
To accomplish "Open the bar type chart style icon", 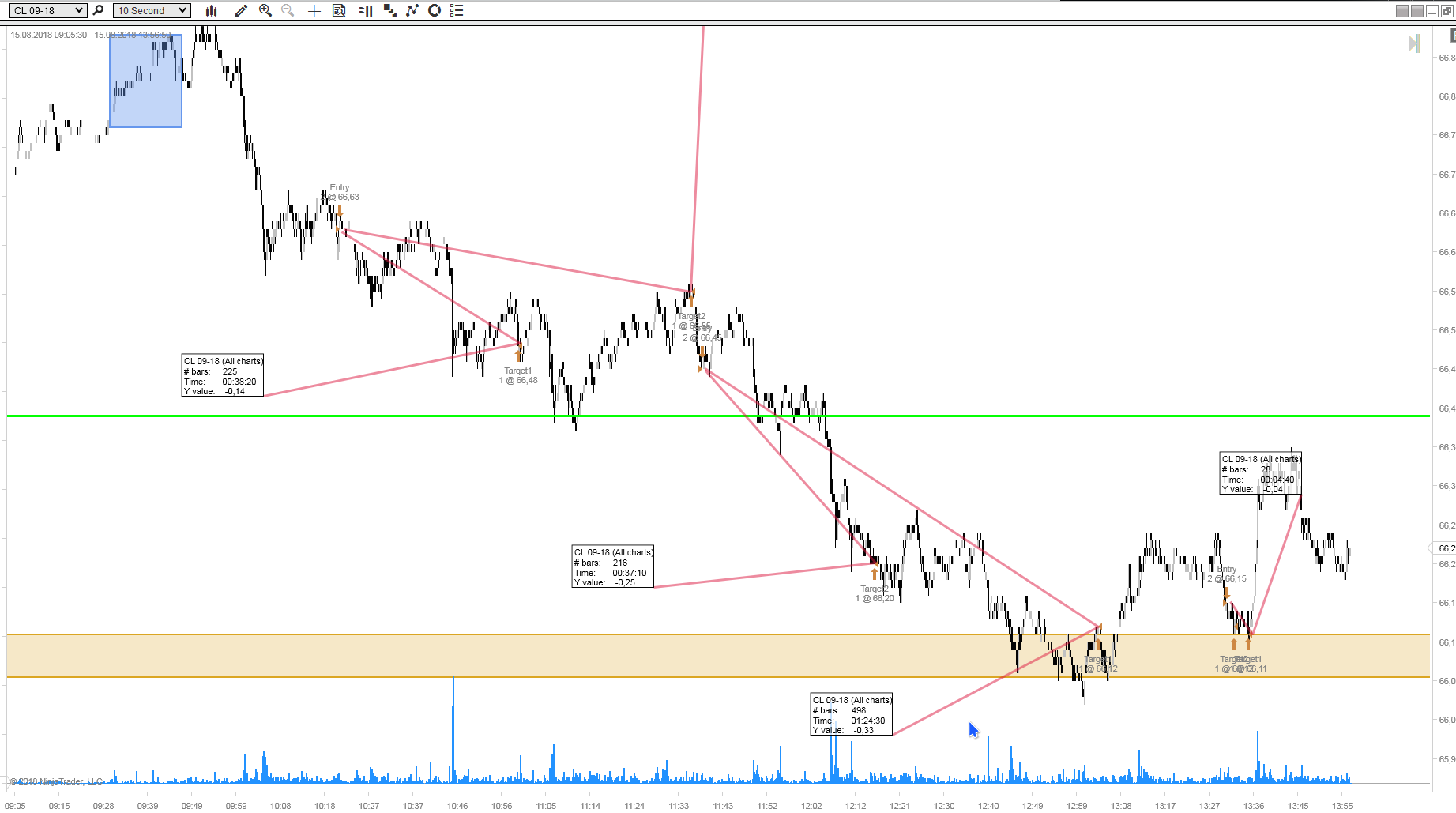I will click(211, 10).
